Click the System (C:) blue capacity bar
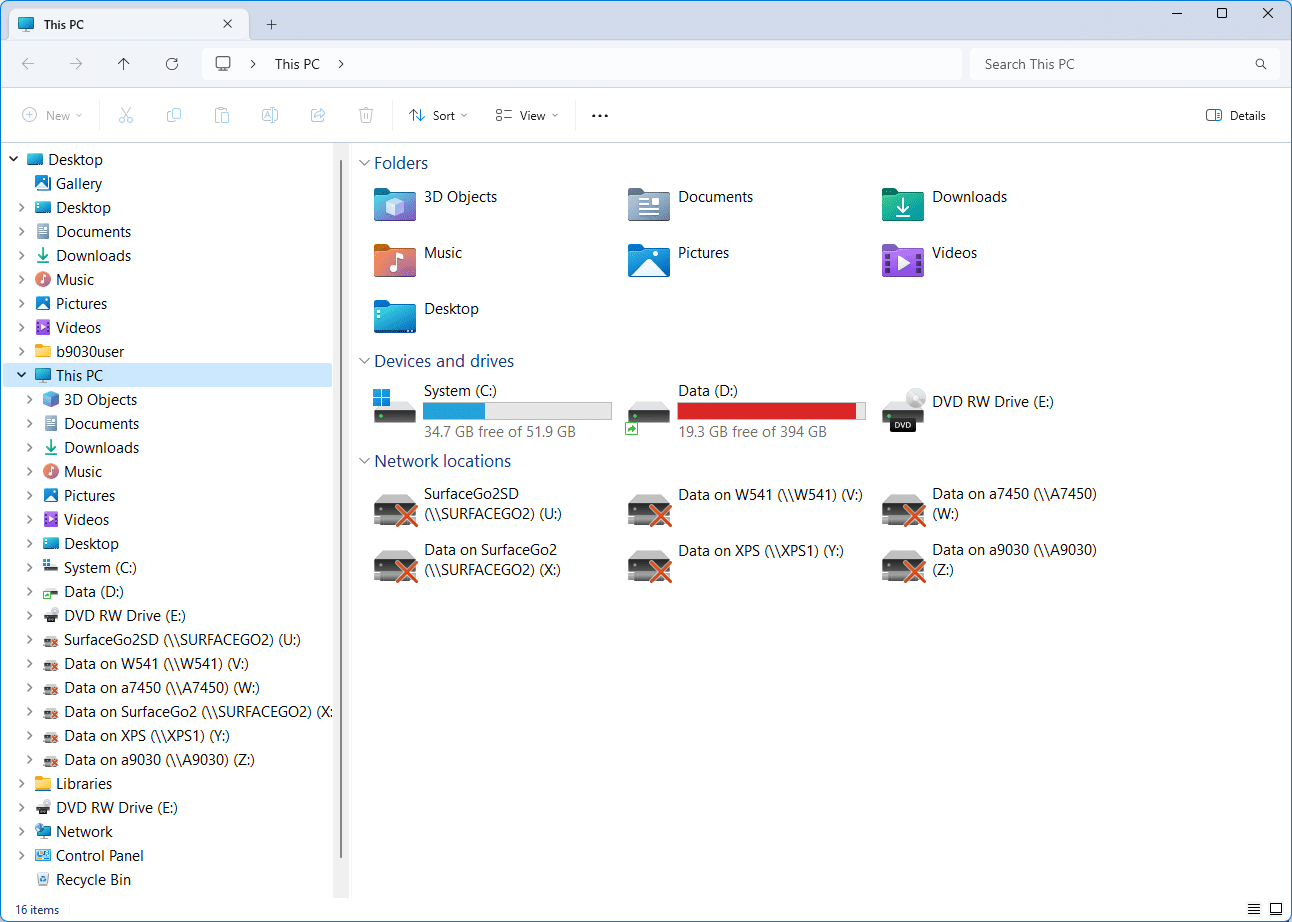 454,411
